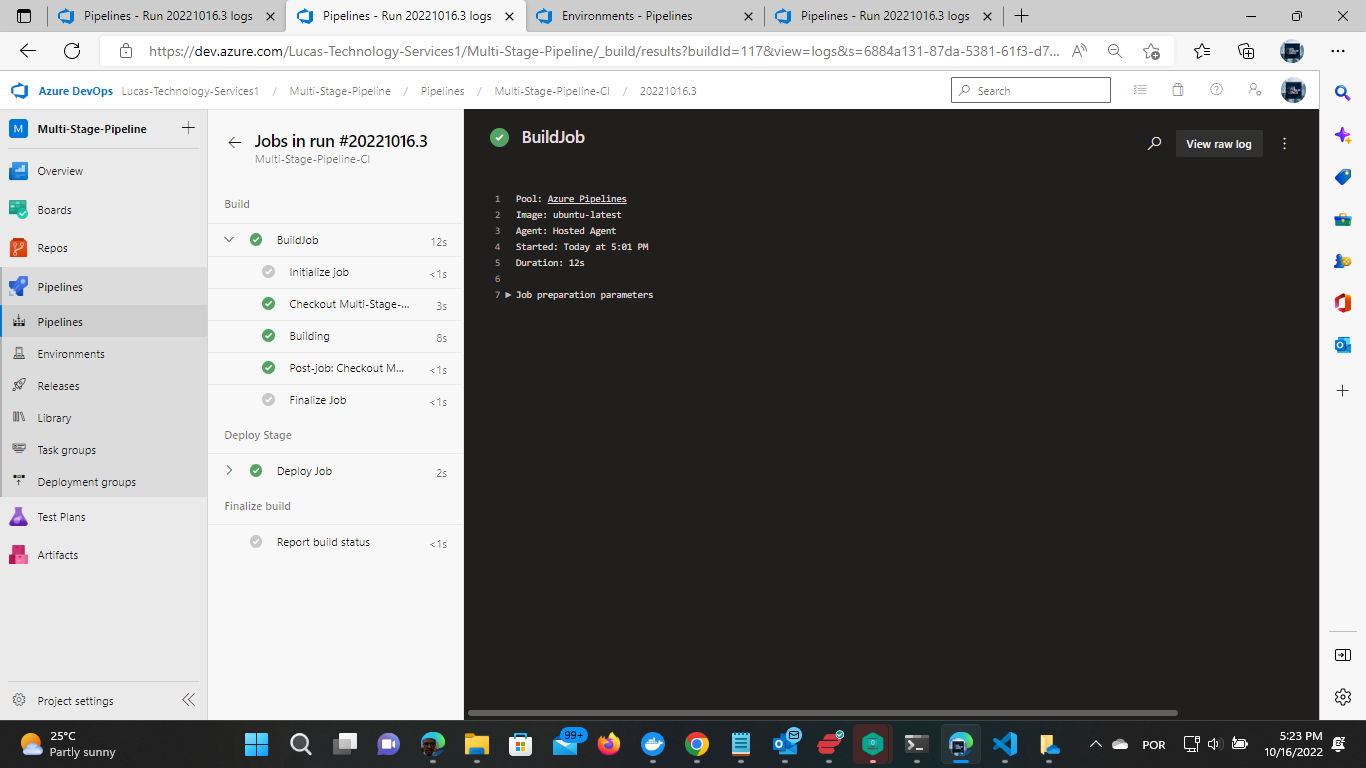Expand Job preparation parameters in the log
Viewport: 1366px width, 768px height.
pyautogui.click(x=509, y=294)
